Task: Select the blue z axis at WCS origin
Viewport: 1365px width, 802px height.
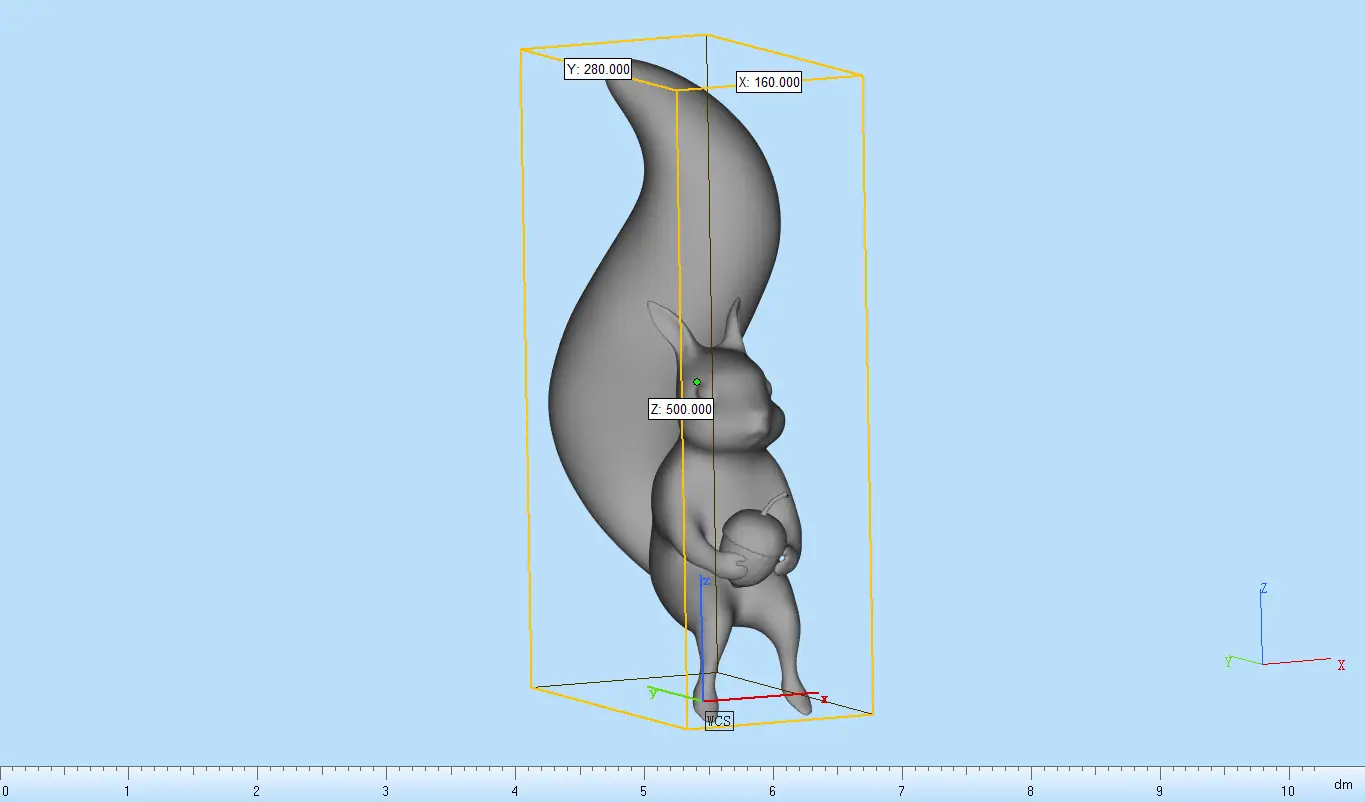Action: (703, 642)
